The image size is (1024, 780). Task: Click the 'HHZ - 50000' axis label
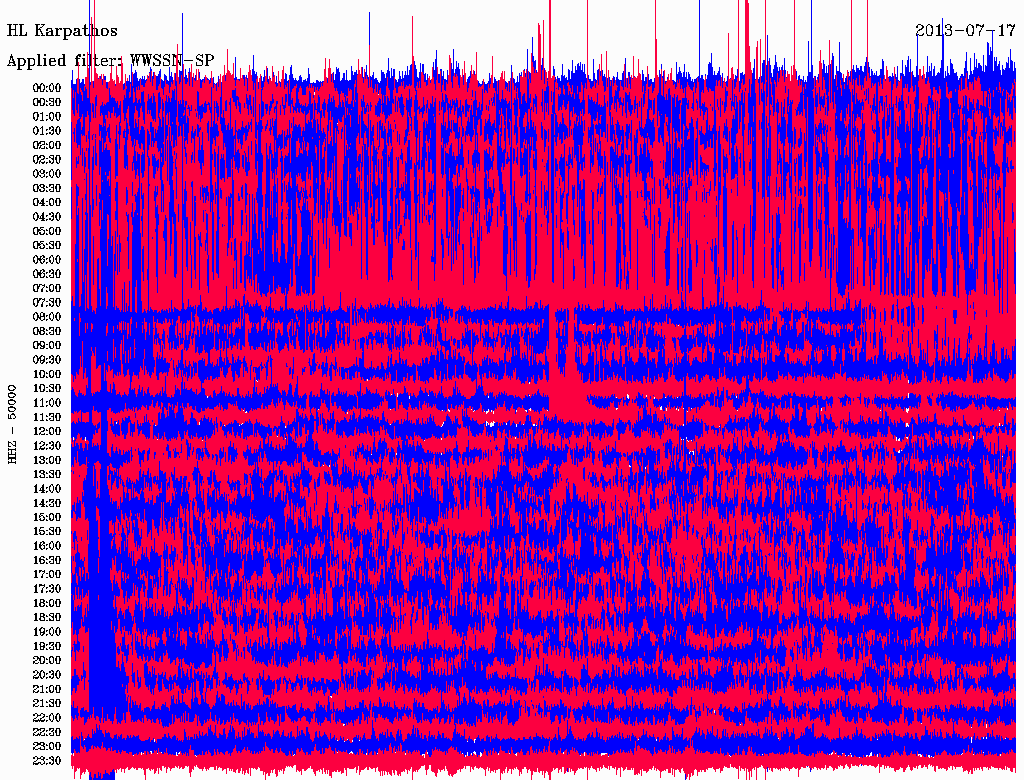pos(12,425)
